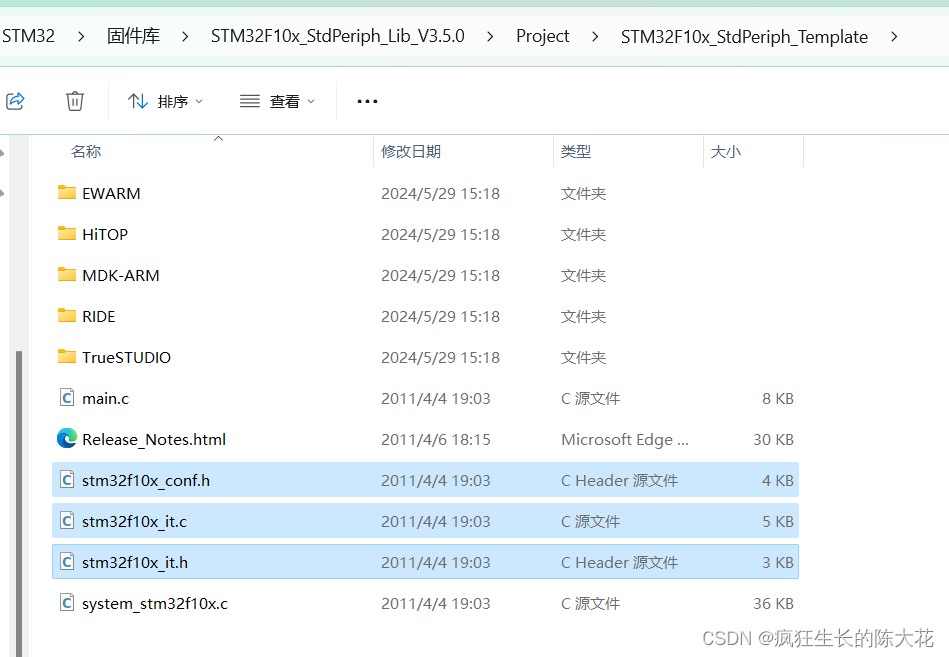Click the Share icon in toolbar

pyautogui.click(x=15, y=100)
